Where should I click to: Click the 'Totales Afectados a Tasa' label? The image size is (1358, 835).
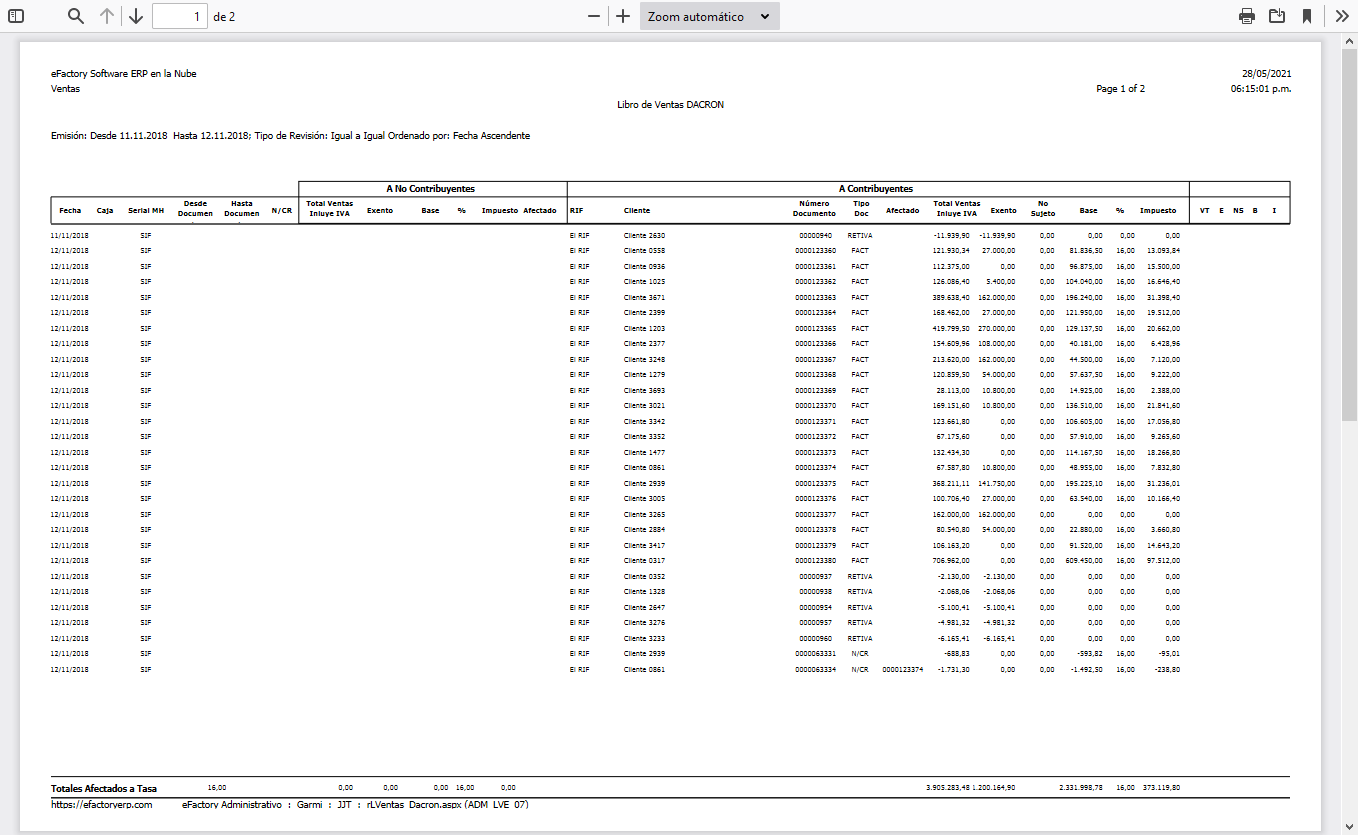pyautogui.click(x=104, y=788)
